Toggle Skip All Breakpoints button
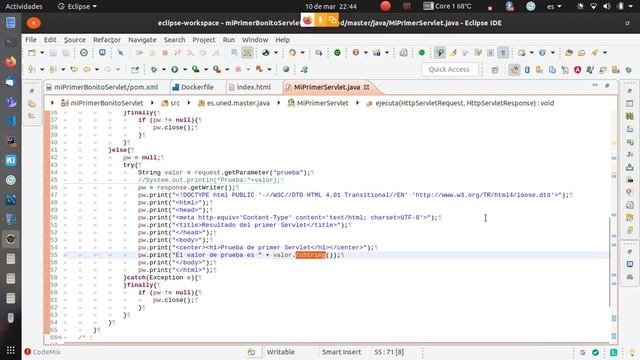 (120, 53)
